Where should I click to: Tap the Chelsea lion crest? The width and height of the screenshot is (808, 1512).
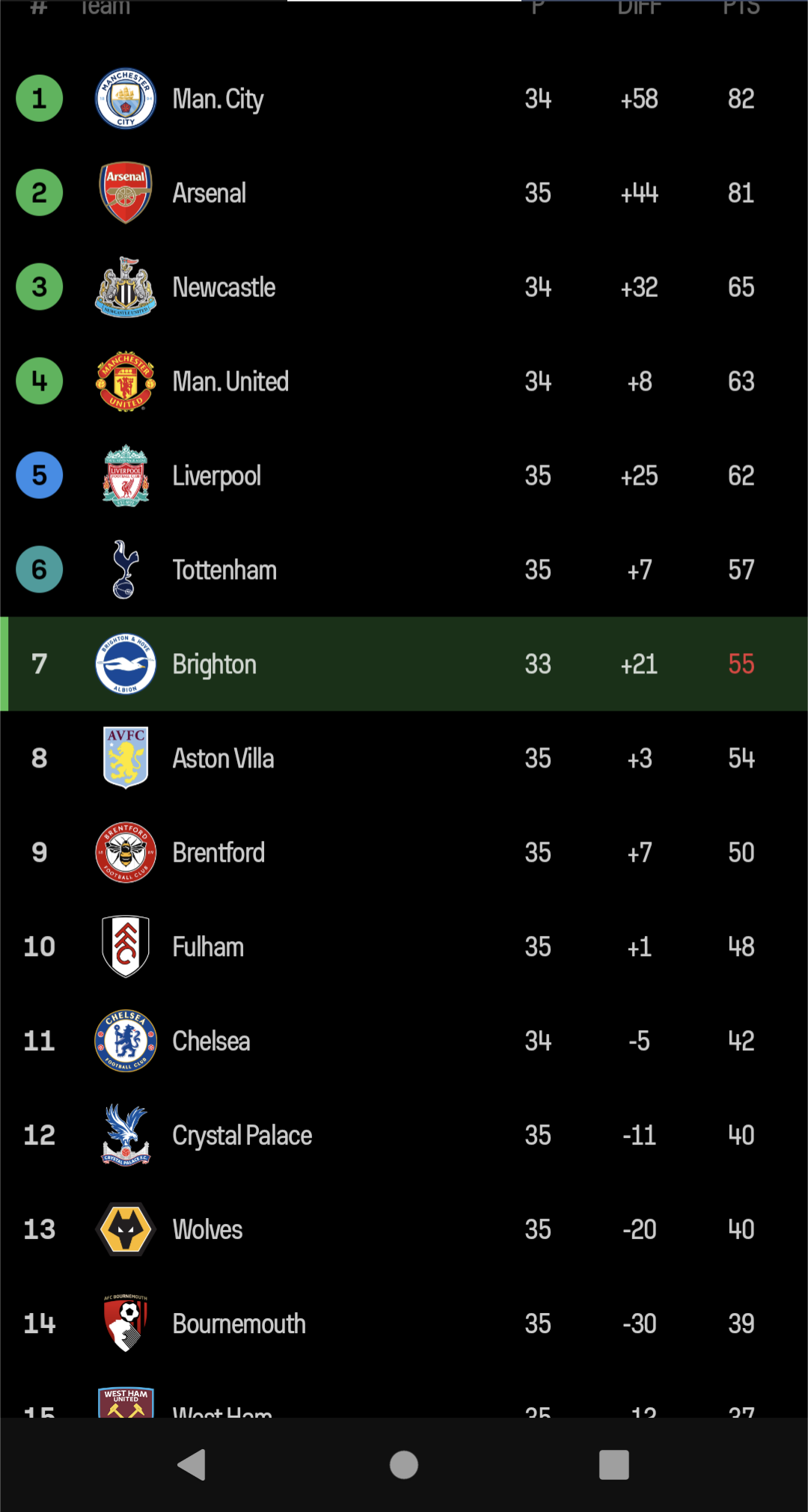tap(126, 1041)
